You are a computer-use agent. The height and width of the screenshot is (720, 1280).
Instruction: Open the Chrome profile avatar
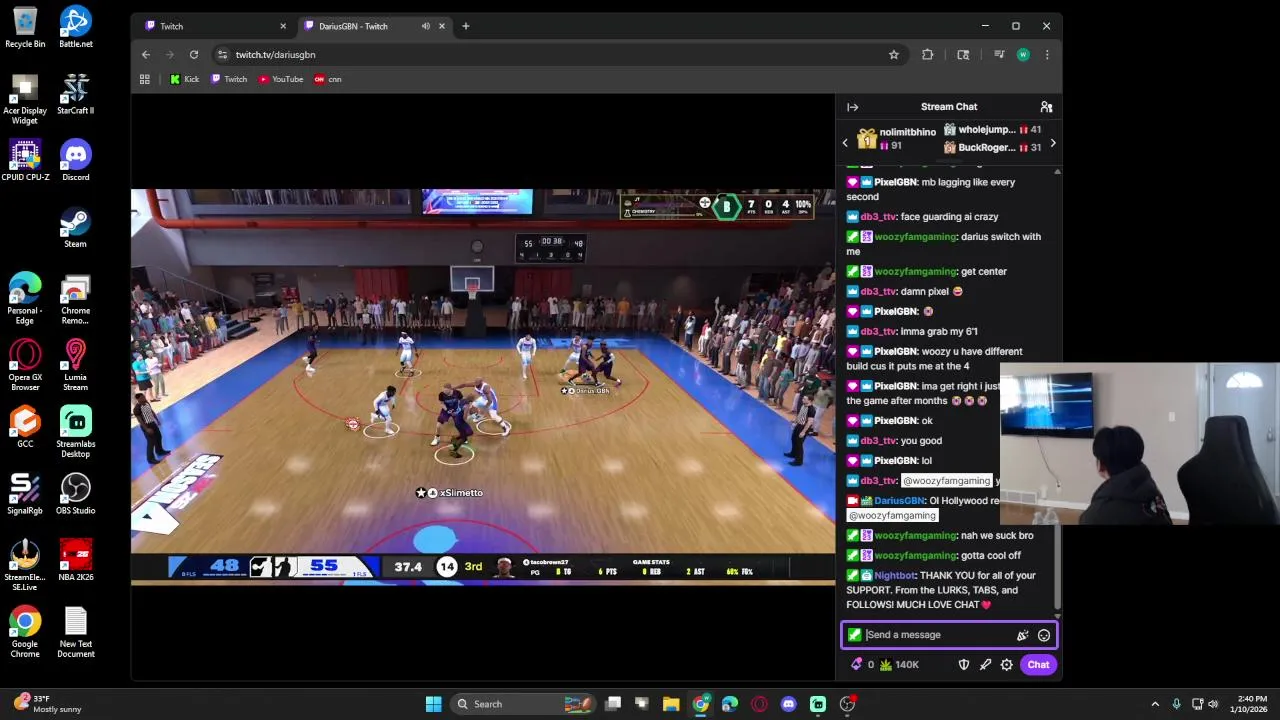1023,55
